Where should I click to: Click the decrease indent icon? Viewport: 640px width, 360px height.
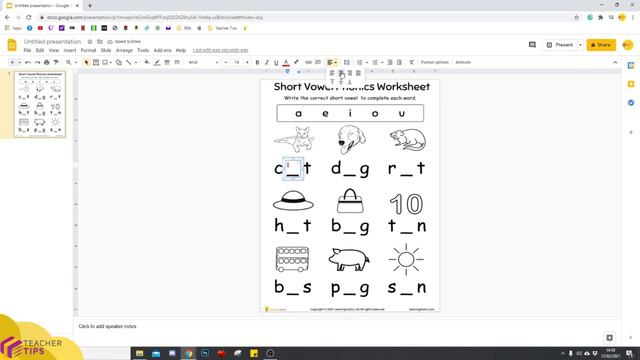(390, 62)
